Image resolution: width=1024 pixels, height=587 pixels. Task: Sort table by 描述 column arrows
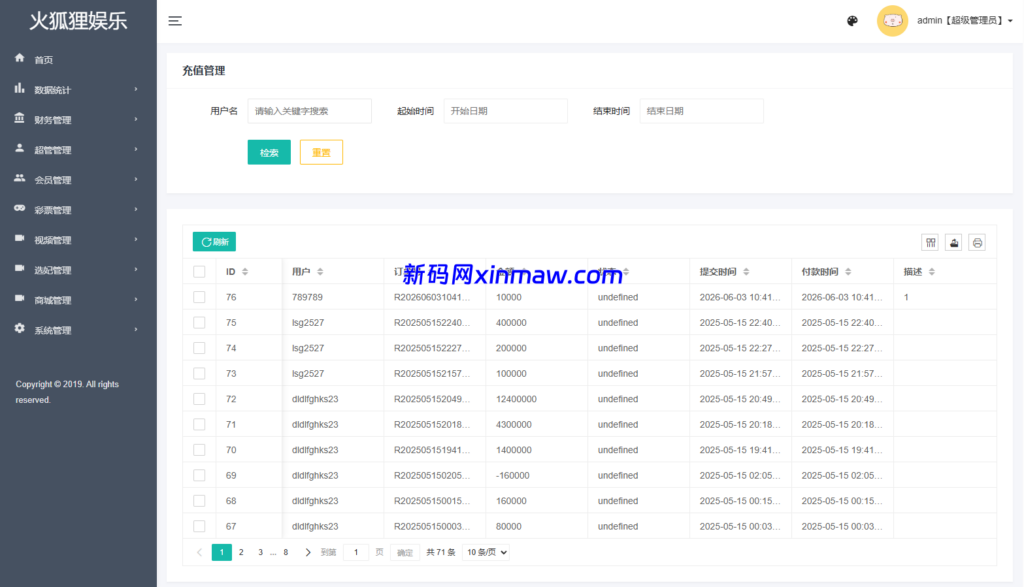(931, 272)
